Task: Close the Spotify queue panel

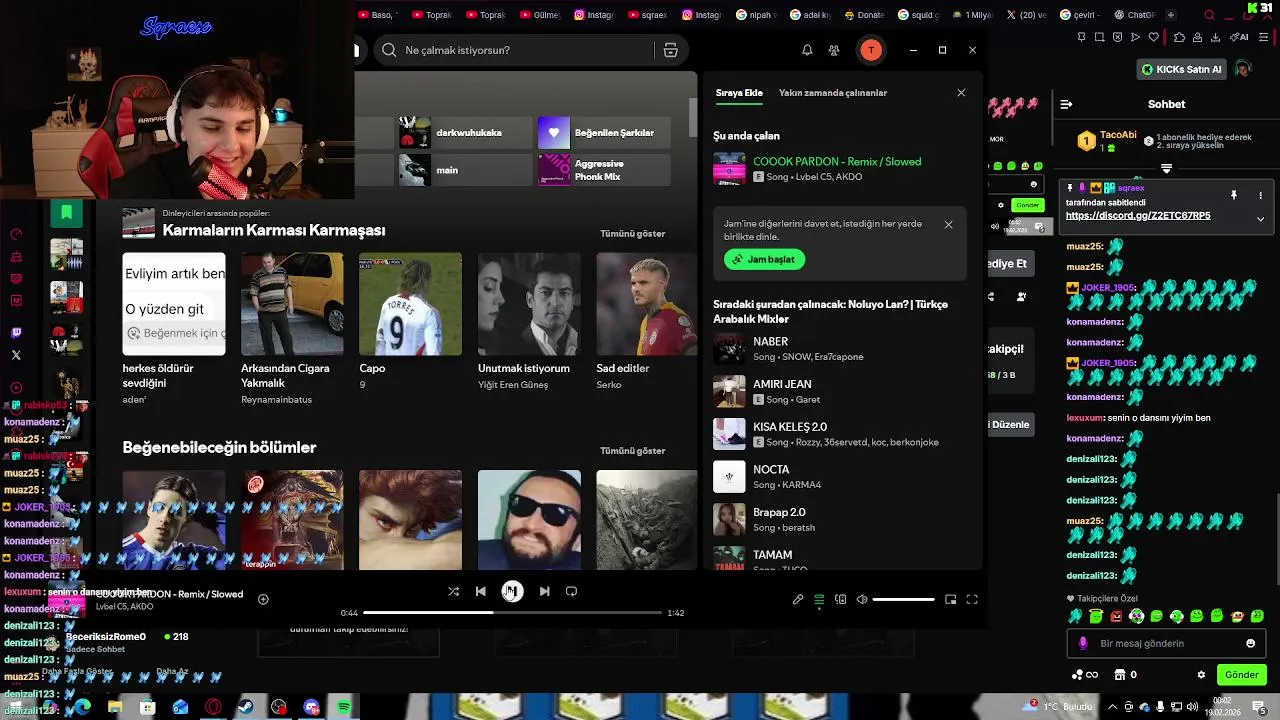Action: coord(961,93)
